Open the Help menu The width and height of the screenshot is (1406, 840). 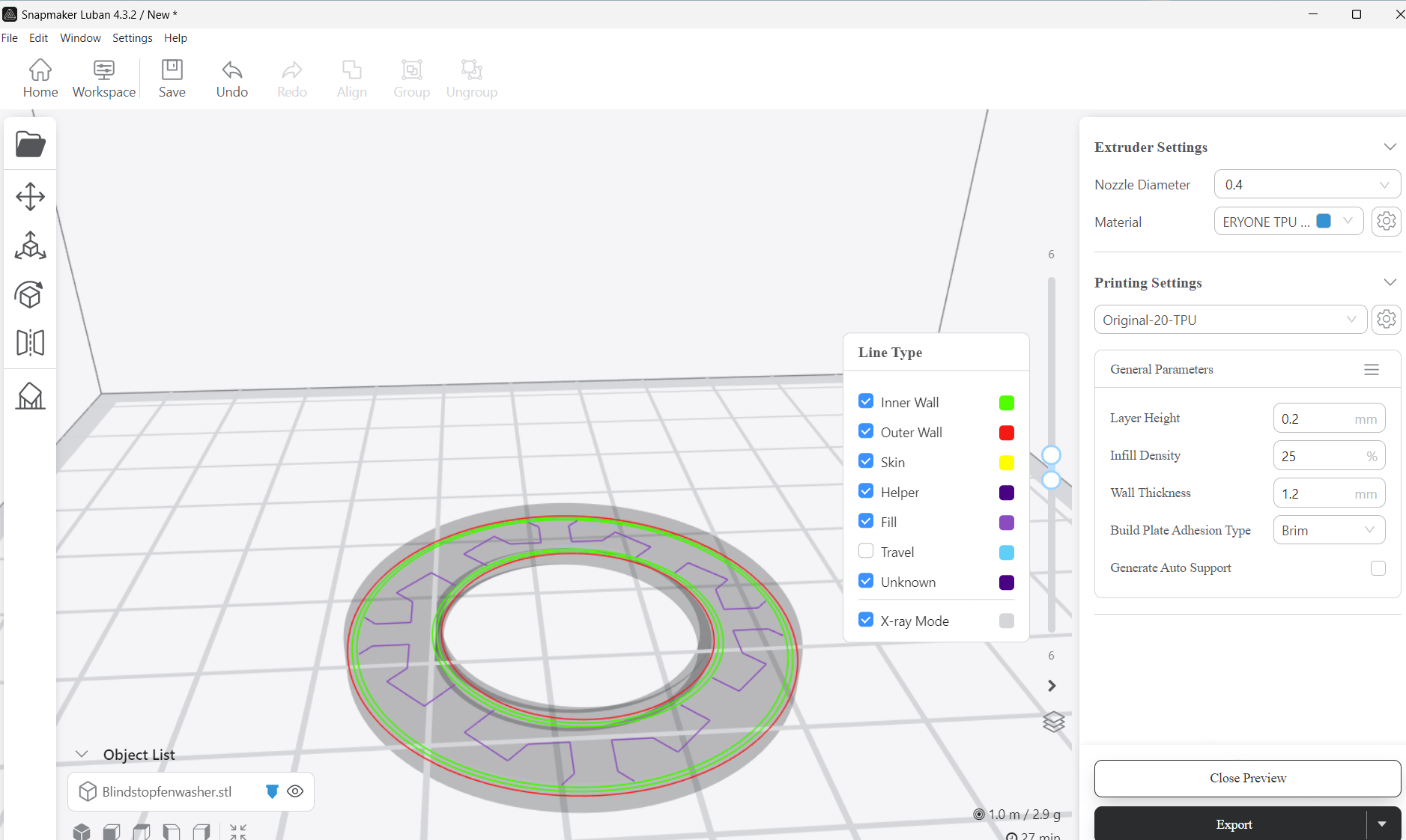[x=175, y=38]
